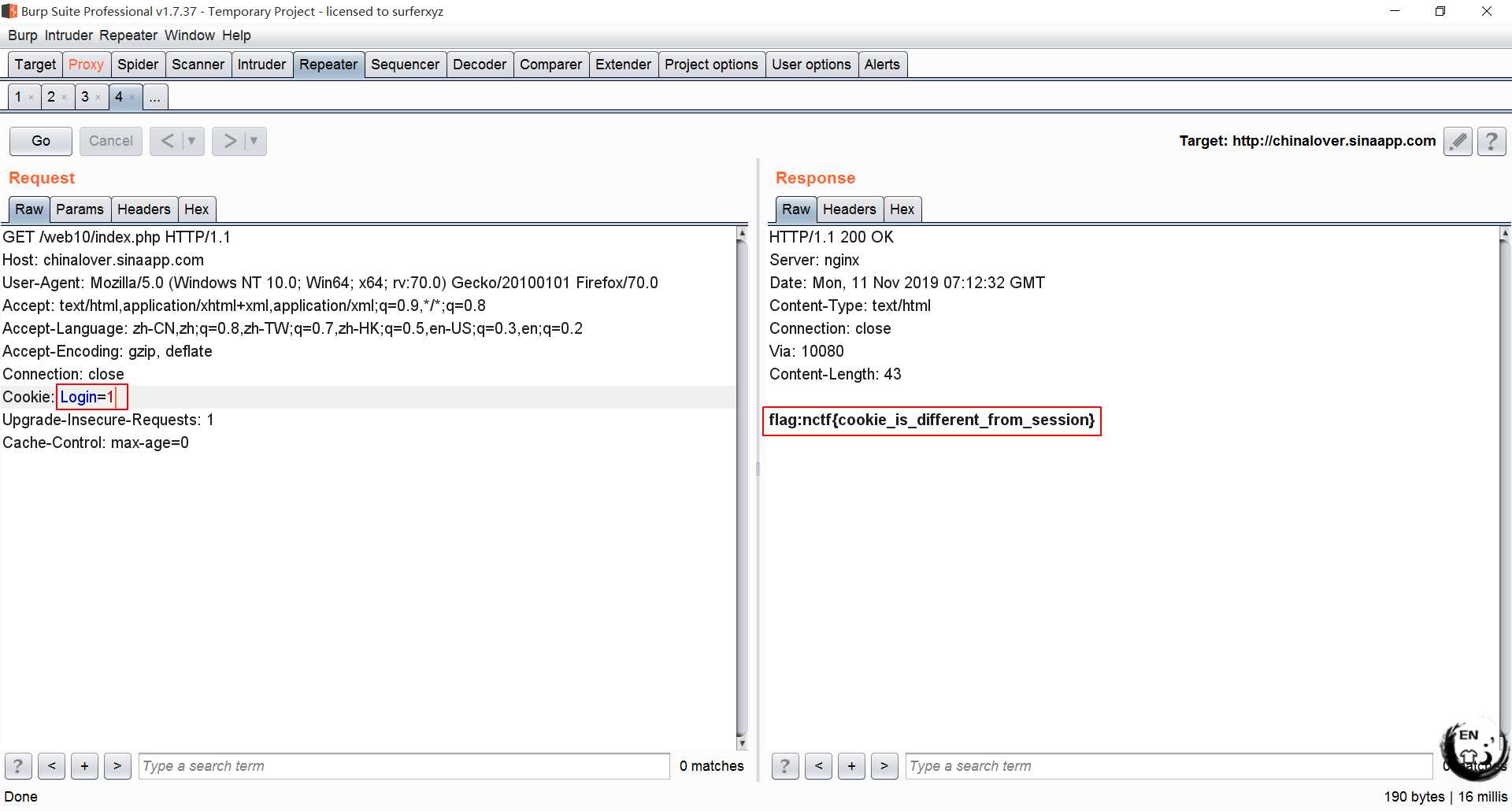
Task: Open the forward history dropdown arrow
Action: coord(254,141)
